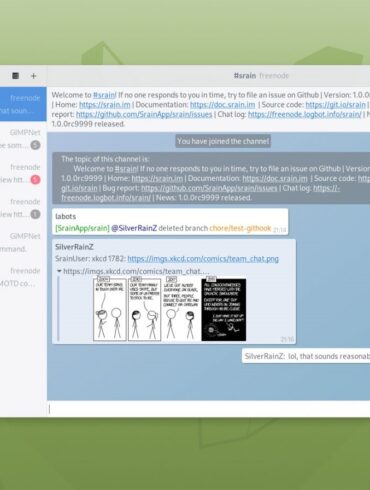Image resolution: width=370 pixels, height=490 pixels.
Task: Focus the message input field
Action: [x=209, y=409]
